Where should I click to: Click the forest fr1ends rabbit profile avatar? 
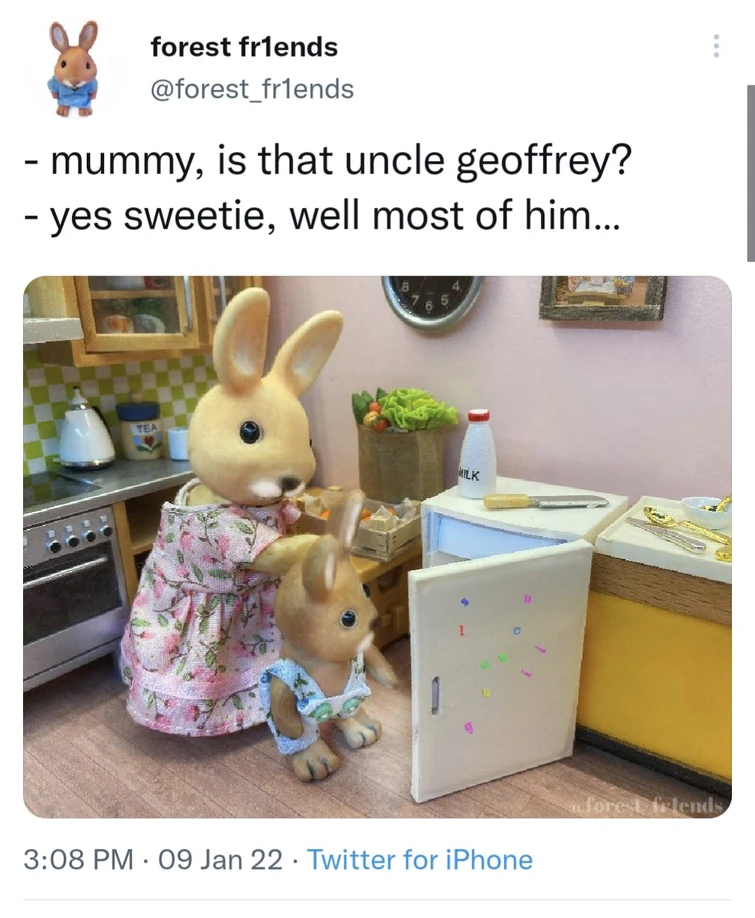[74, 68]
